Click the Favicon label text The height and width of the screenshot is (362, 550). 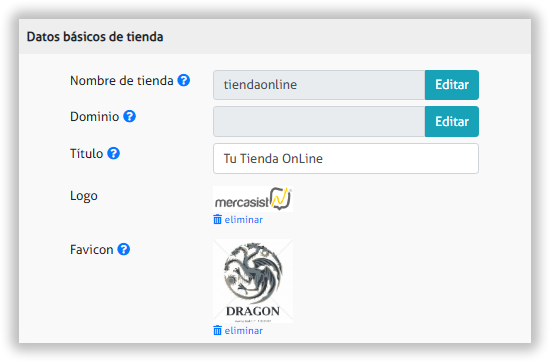click(92, 250)
